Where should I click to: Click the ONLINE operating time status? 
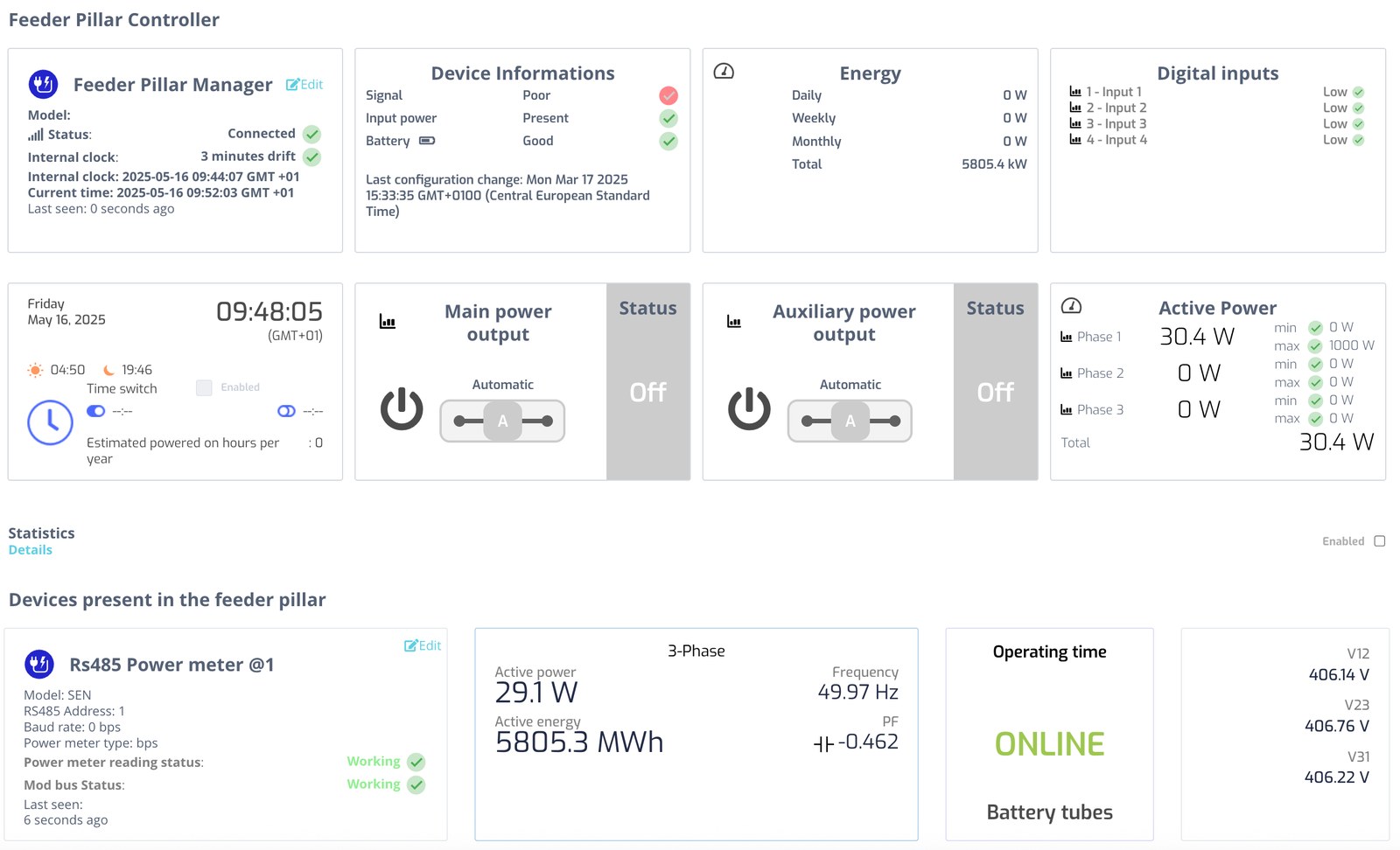point(1050,744)
